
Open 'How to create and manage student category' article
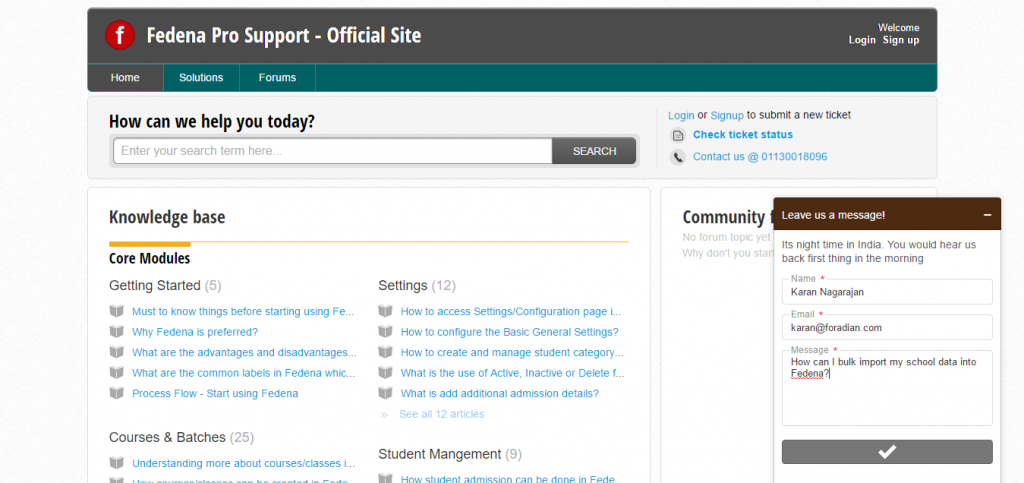click(512, 352)
